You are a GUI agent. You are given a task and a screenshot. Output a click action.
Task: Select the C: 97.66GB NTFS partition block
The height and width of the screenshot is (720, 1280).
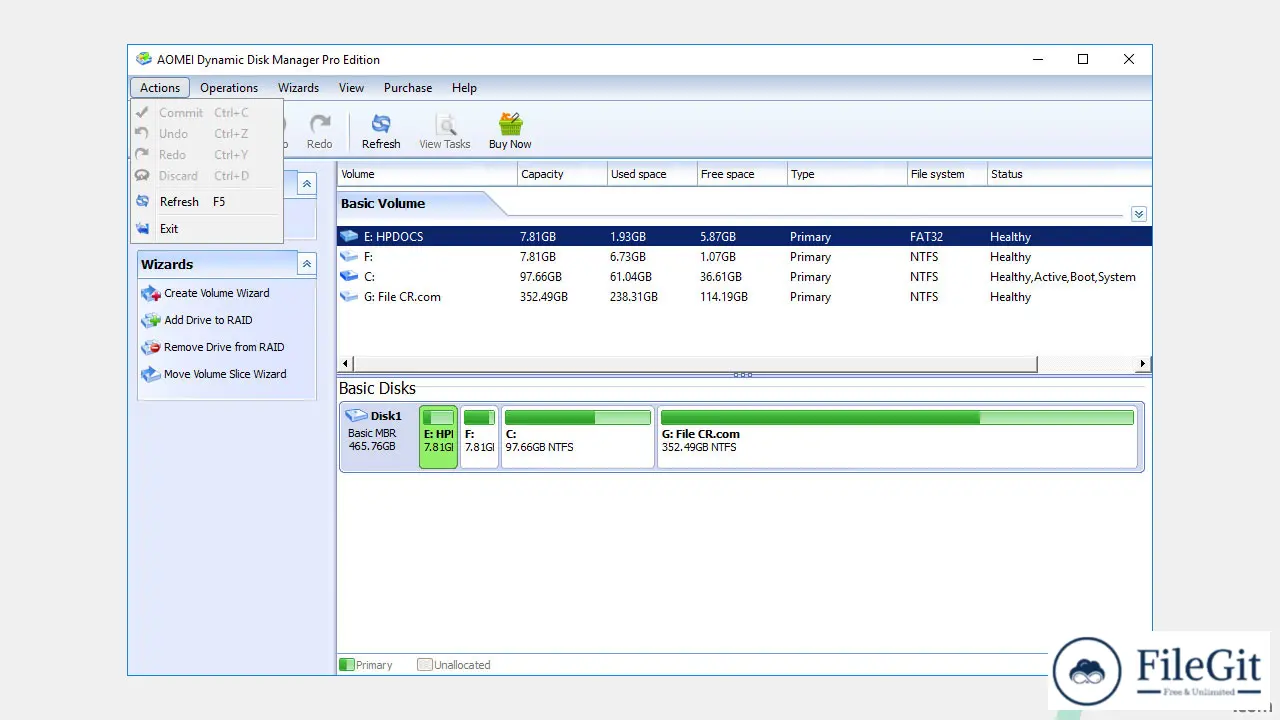(577, 436)
